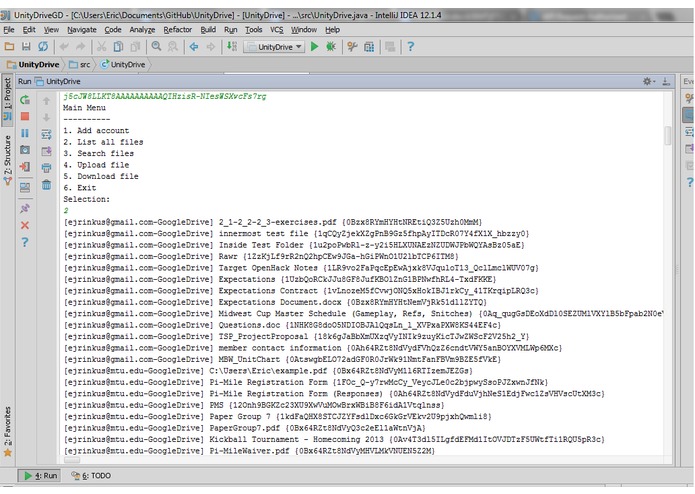
Task: Start debugging with the bug icon
Action: click(331, 47)
